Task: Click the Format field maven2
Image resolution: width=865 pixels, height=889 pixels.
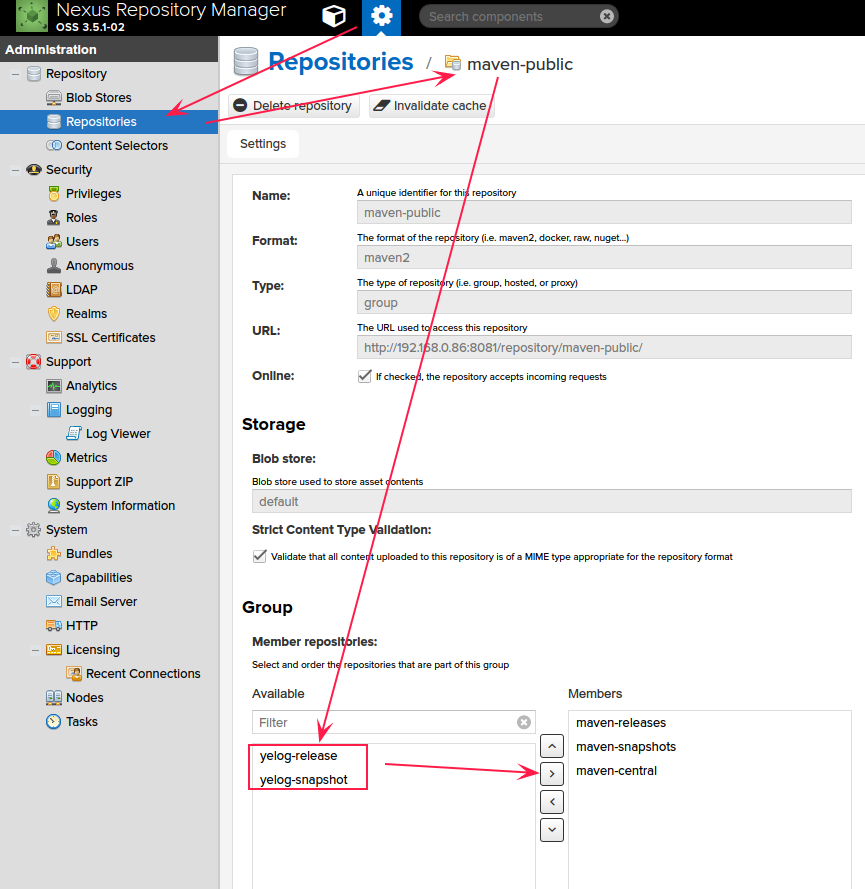Action: tap(604, 257)
